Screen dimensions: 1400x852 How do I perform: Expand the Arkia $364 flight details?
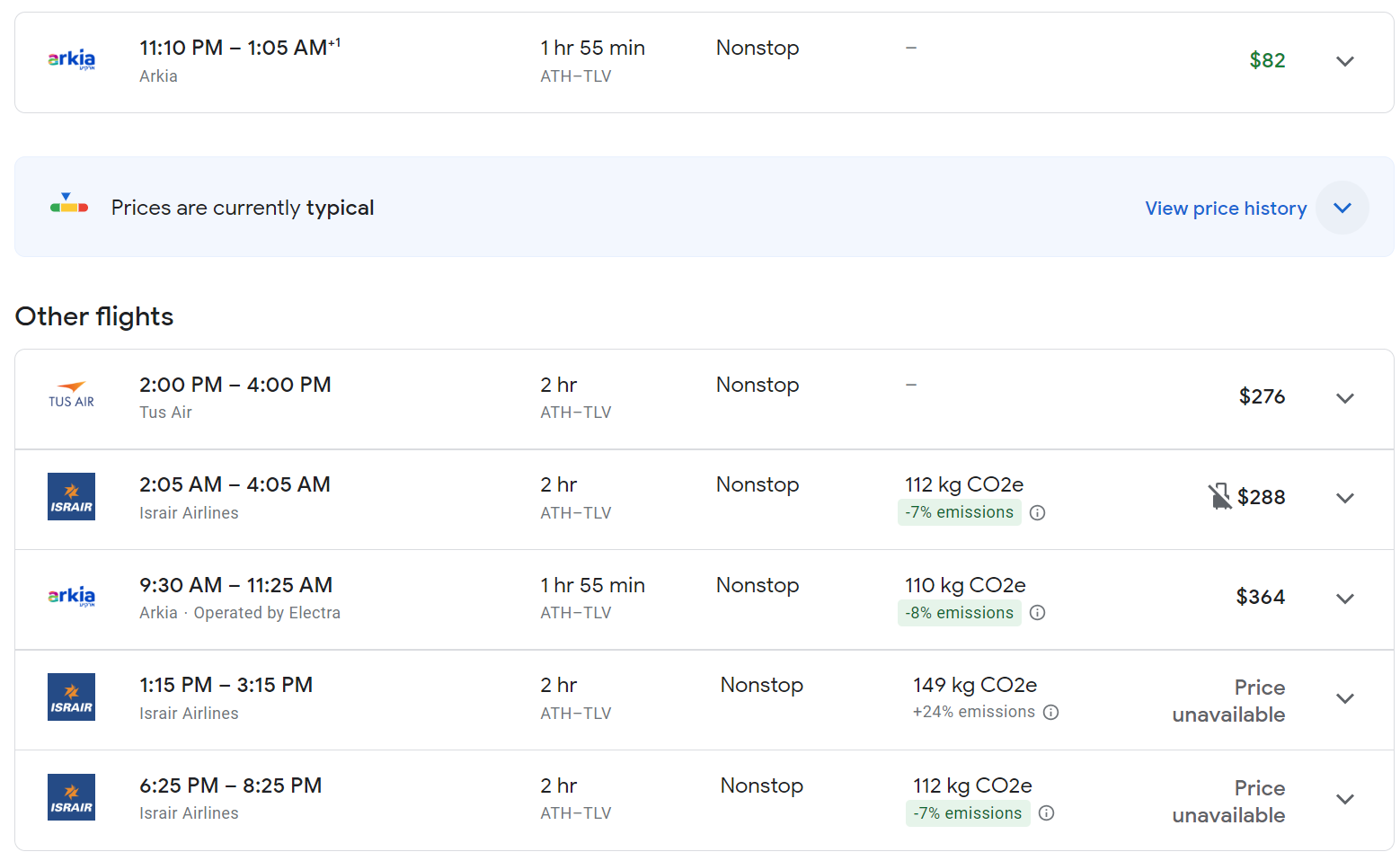coord(1344,599)
